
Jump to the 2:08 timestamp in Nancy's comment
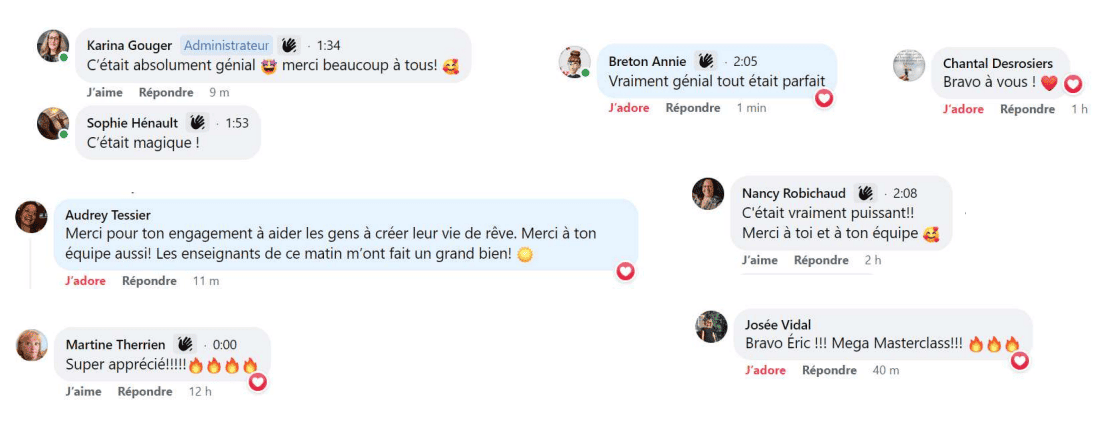[904, 193]
